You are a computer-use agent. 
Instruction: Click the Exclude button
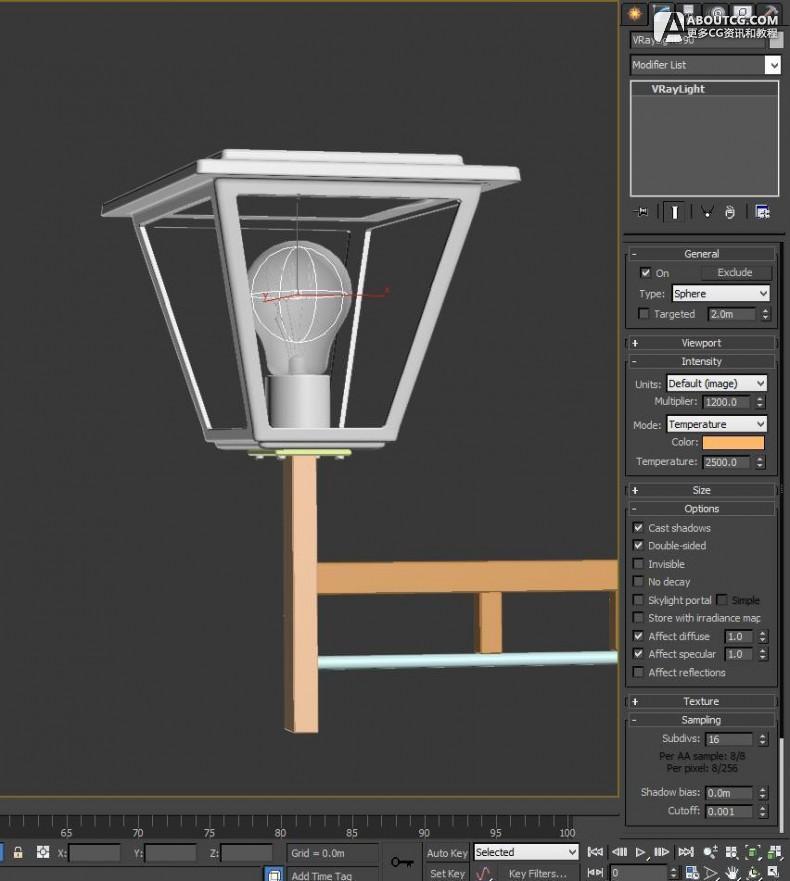click(734, 273)
